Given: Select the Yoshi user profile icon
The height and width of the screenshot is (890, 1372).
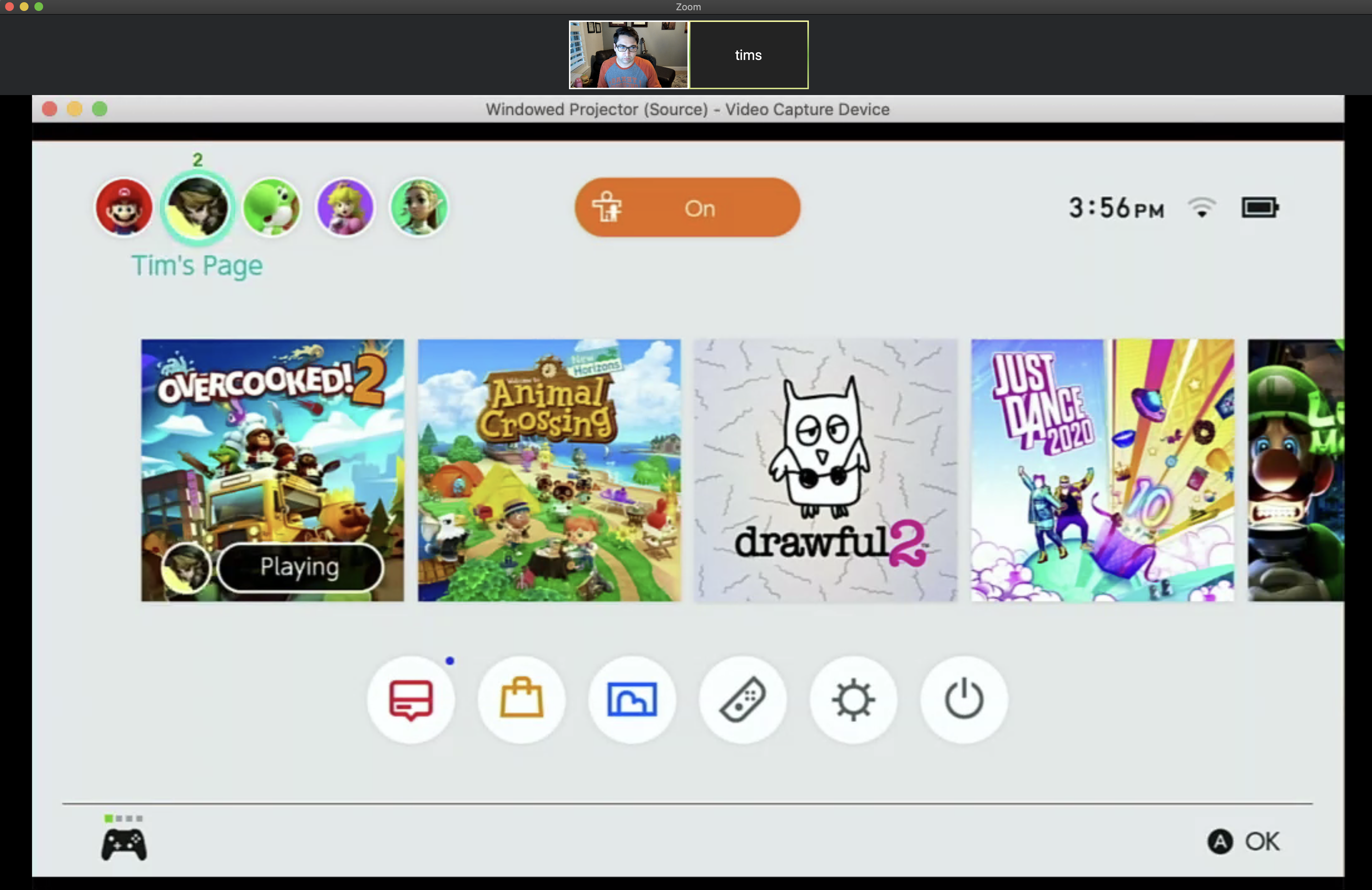Looking at the screenshot, I should 272,207.
